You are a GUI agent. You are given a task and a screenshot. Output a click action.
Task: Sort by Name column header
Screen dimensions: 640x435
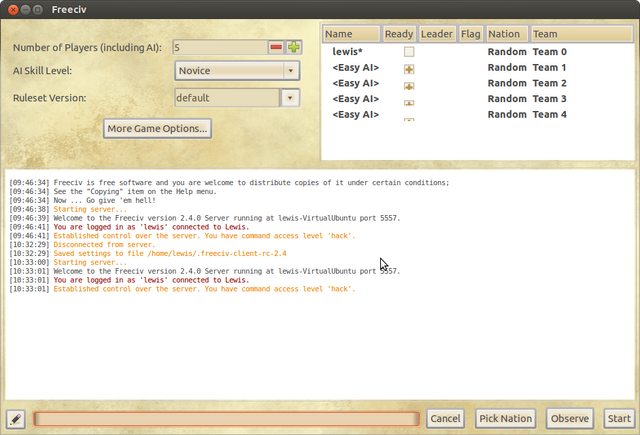[x=351, y=34]
